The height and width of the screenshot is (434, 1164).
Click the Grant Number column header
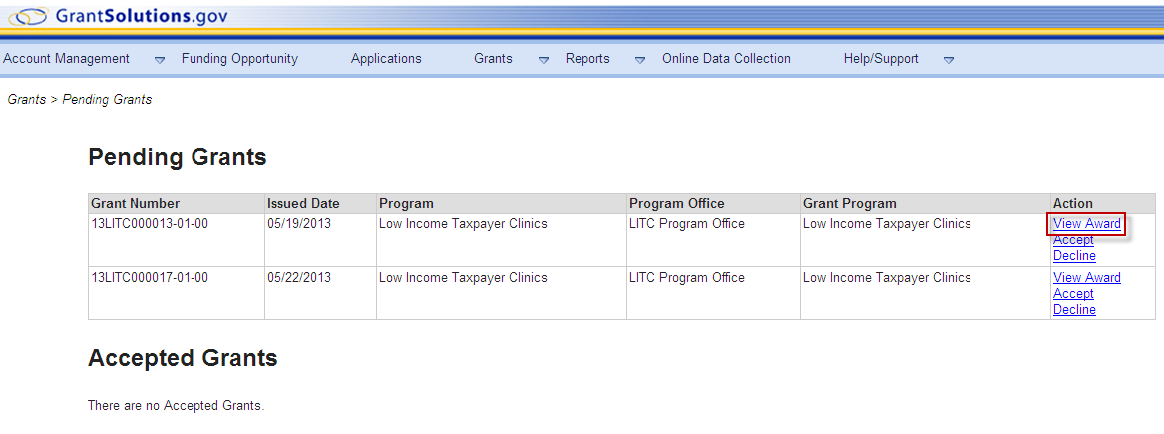[x=136, y=204]
